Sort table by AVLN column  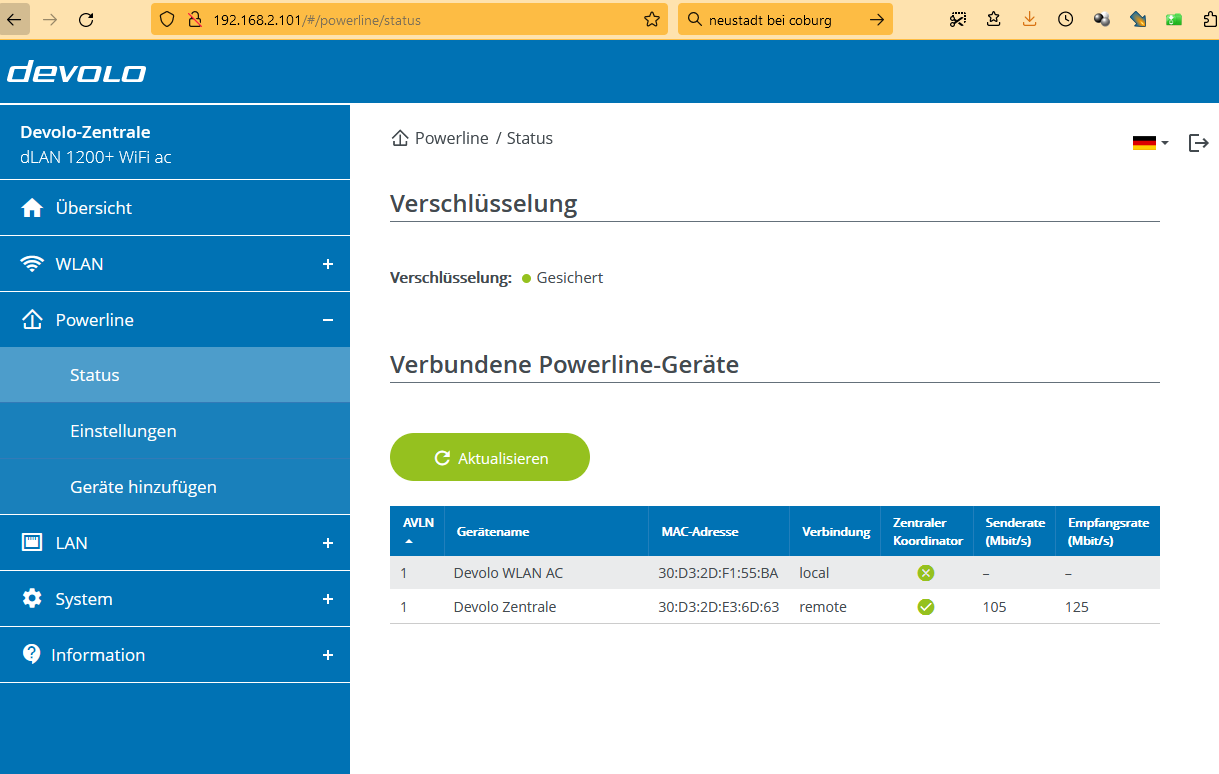pyautogui.click(x=417, y=531)
